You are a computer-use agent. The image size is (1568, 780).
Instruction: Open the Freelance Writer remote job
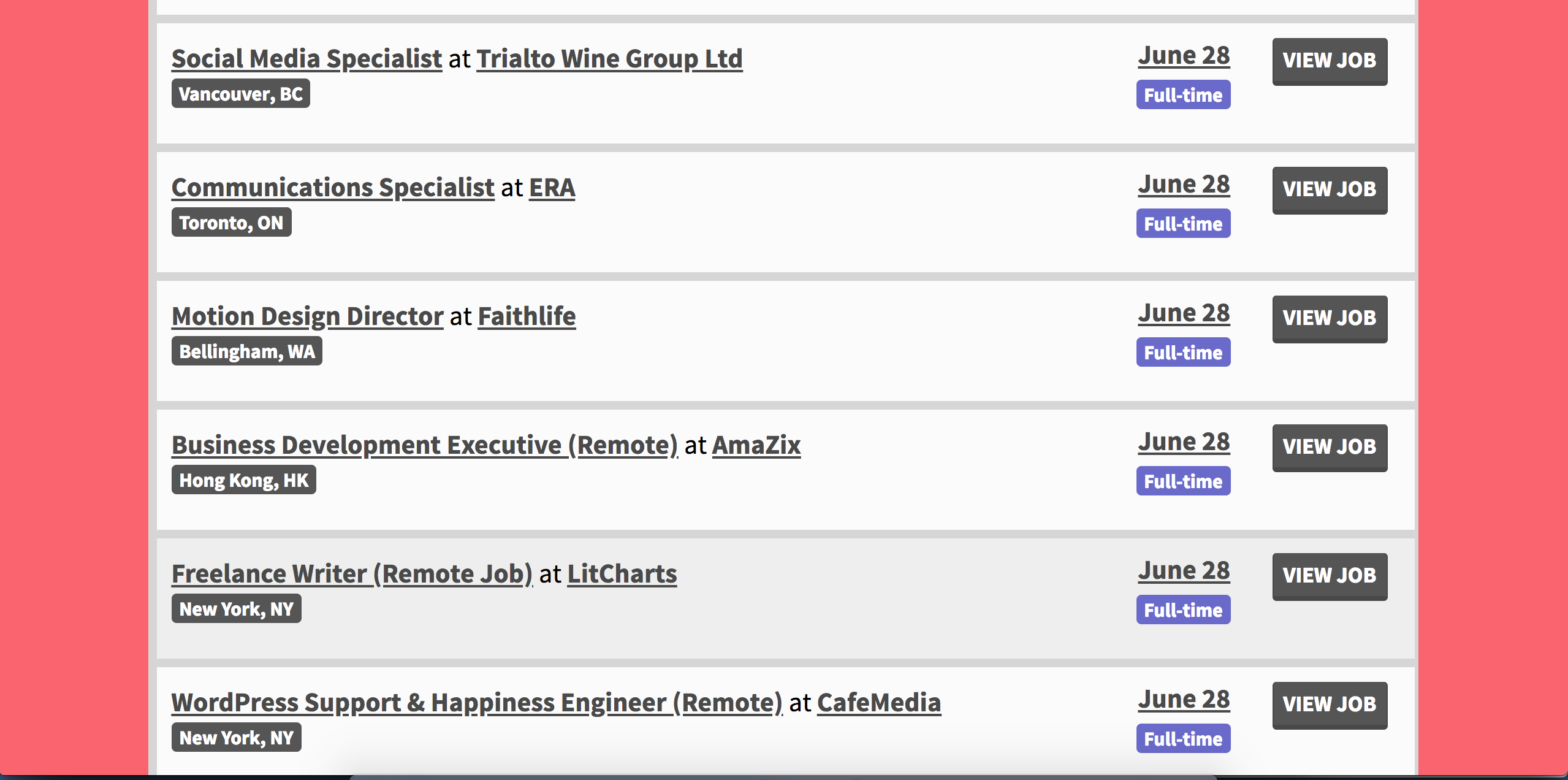click(x=352, y=573)
